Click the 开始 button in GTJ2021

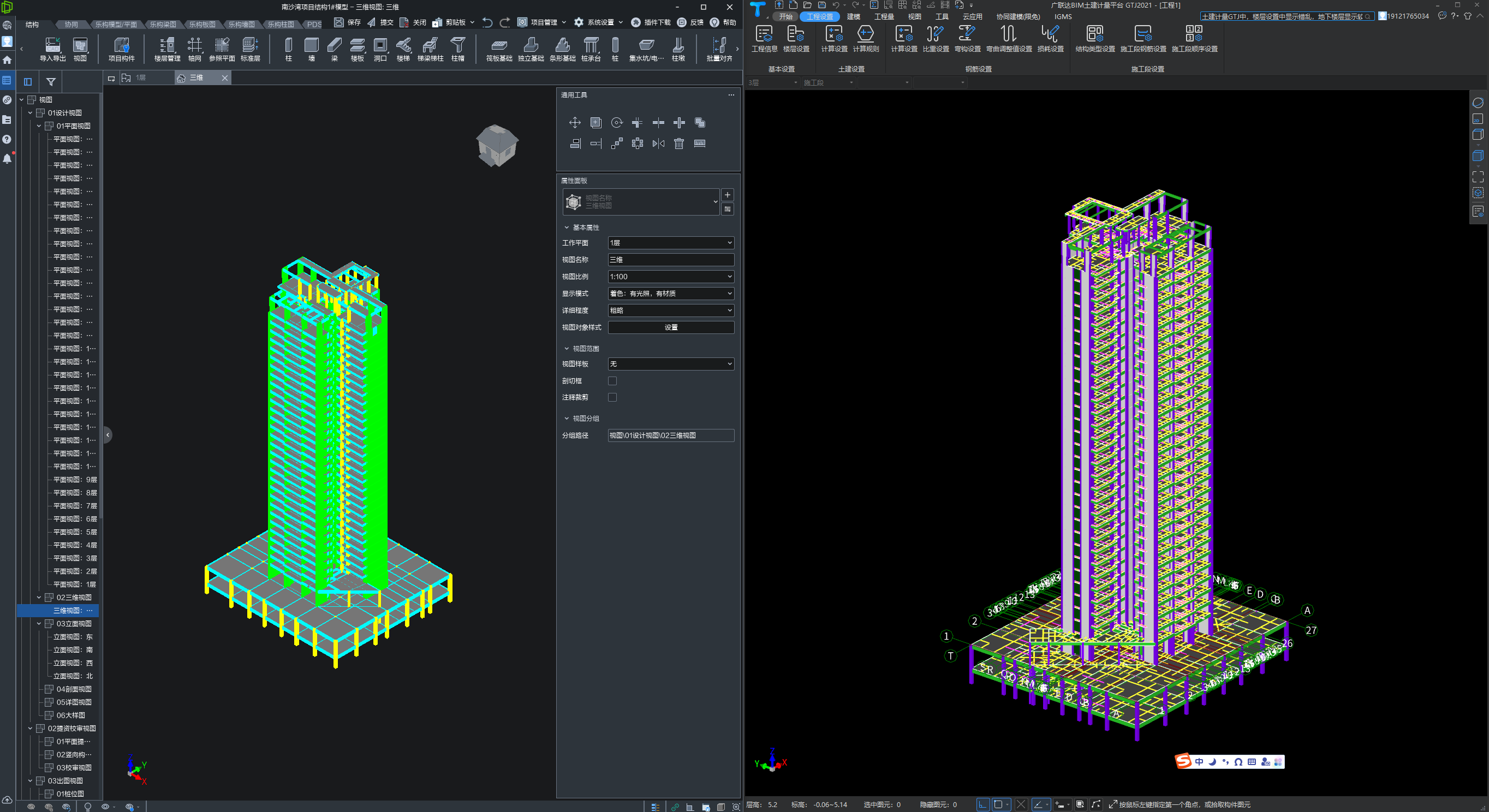[785, 16]
